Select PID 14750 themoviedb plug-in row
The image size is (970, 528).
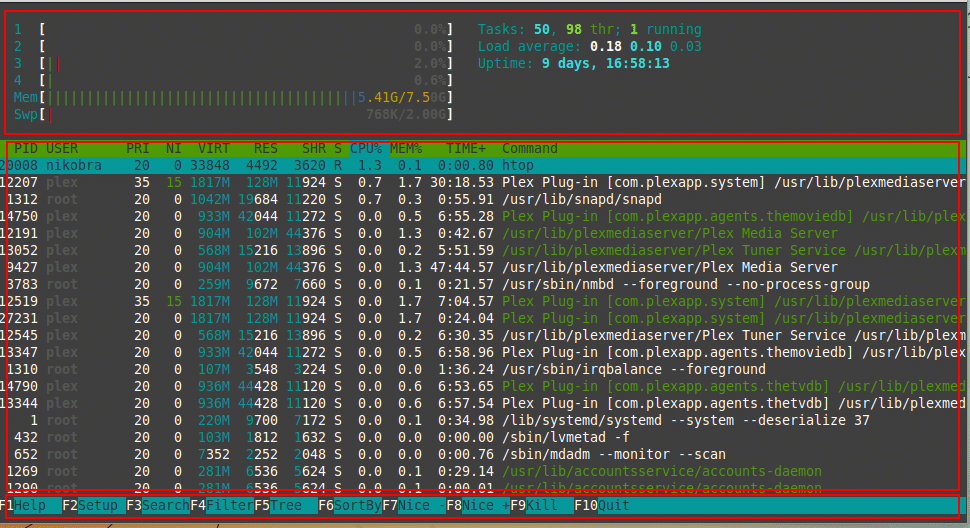pyautogui.click(x=483, y=216)
